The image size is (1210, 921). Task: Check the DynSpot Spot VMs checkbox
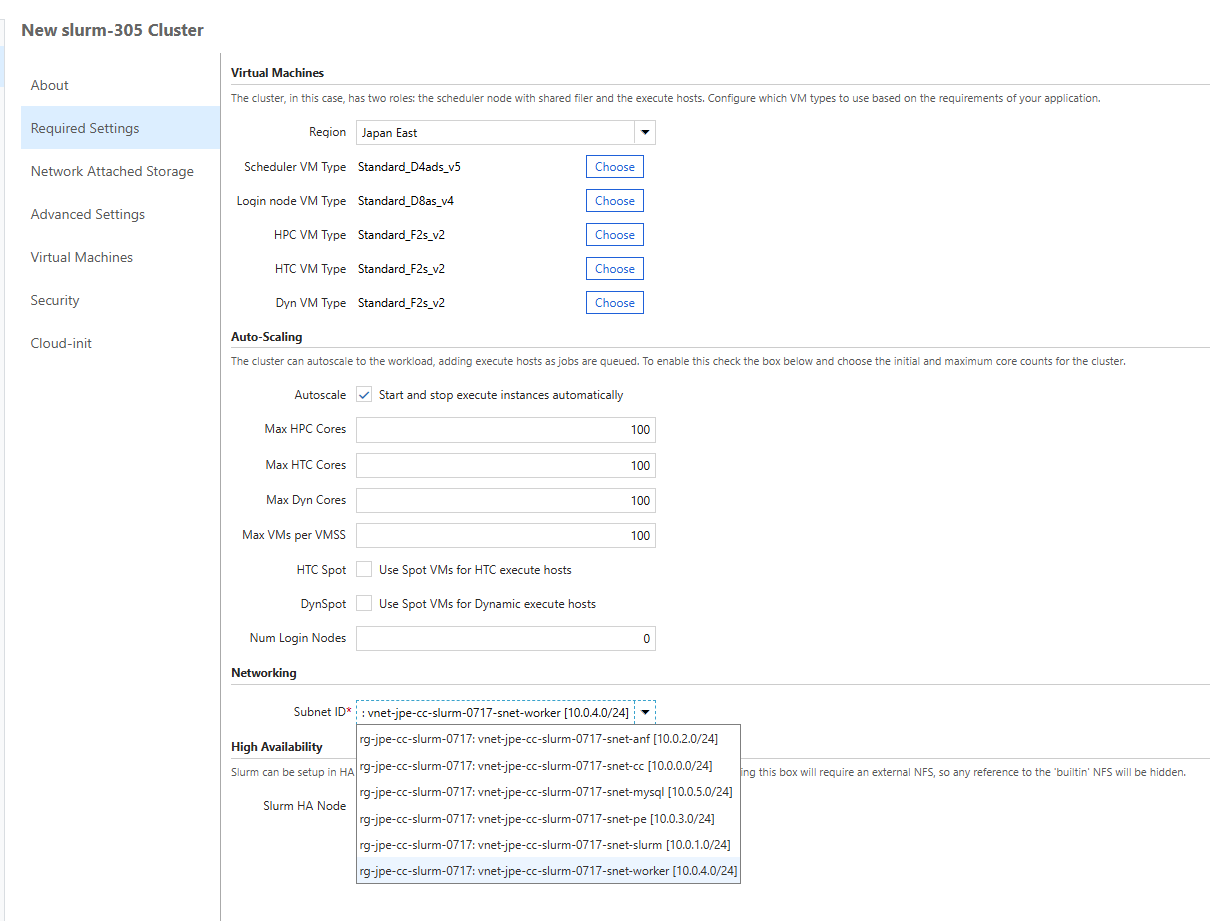point(364,604)
